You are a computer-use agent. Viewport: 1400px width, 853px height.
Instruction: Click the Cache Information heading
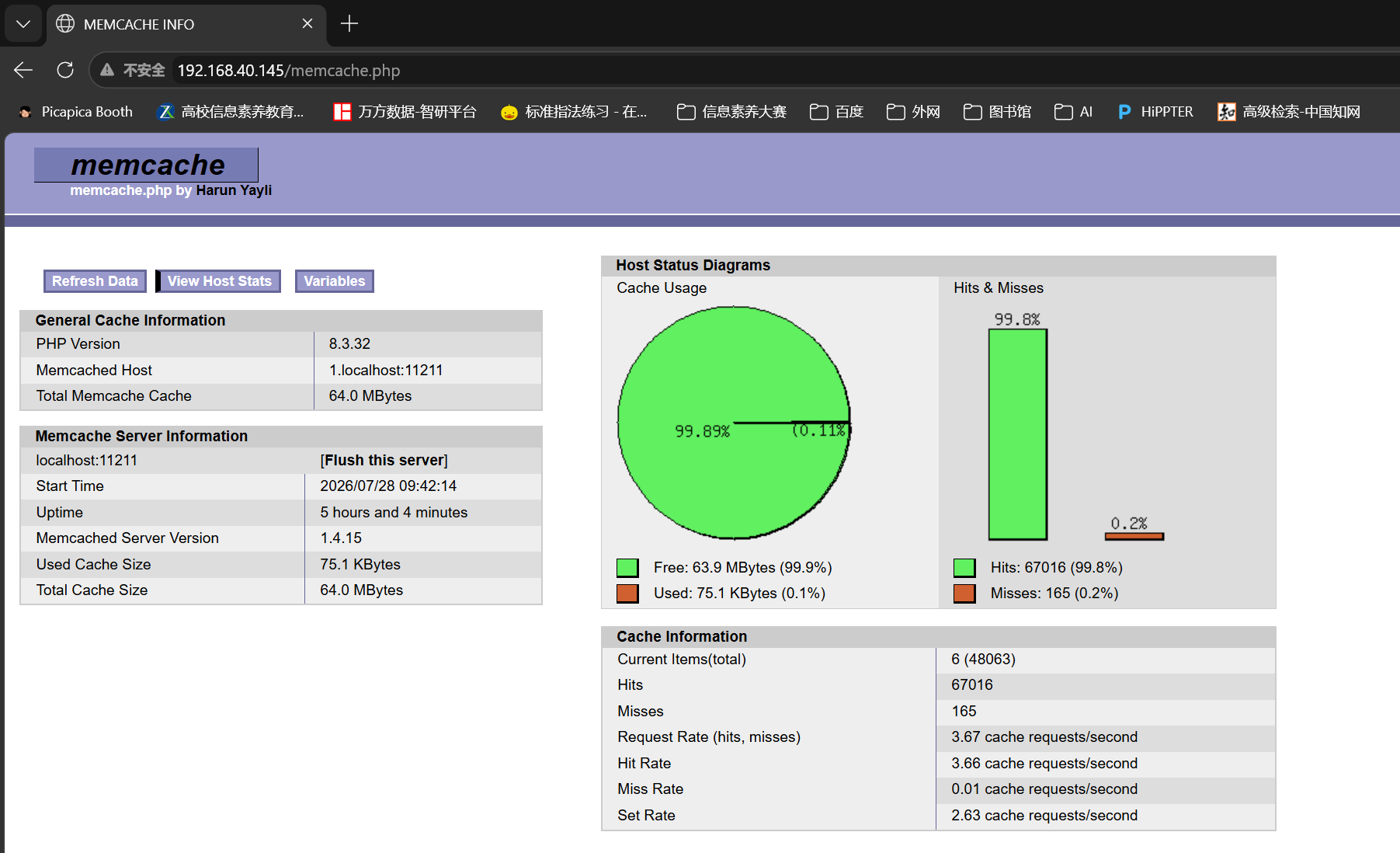[x=682, y=636]
